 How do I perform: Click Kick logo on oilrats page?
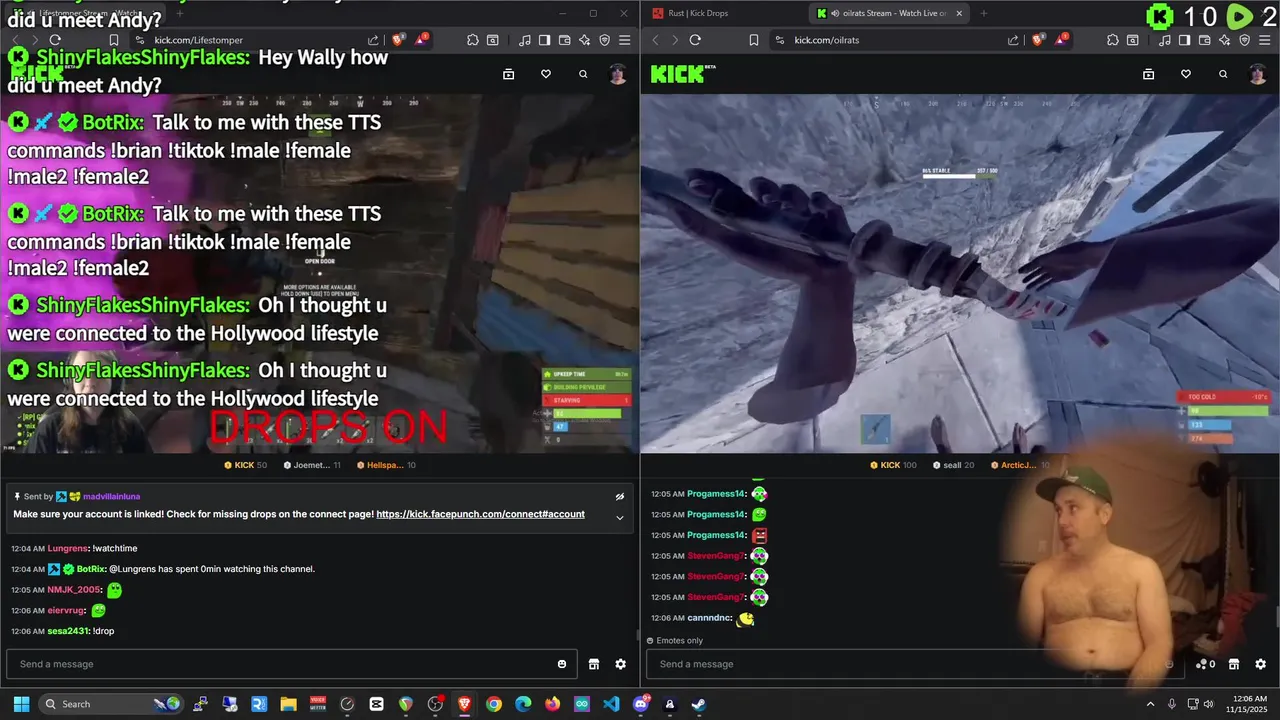click(x=683, y=74)
